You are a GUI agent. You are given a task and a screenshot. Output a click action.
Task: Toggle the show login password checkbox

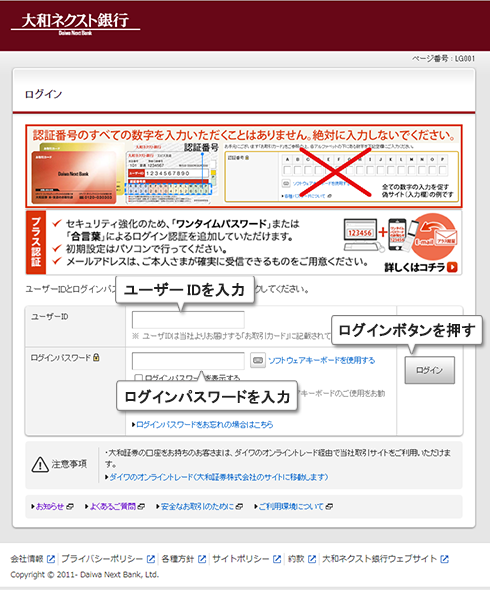(138, 377)
